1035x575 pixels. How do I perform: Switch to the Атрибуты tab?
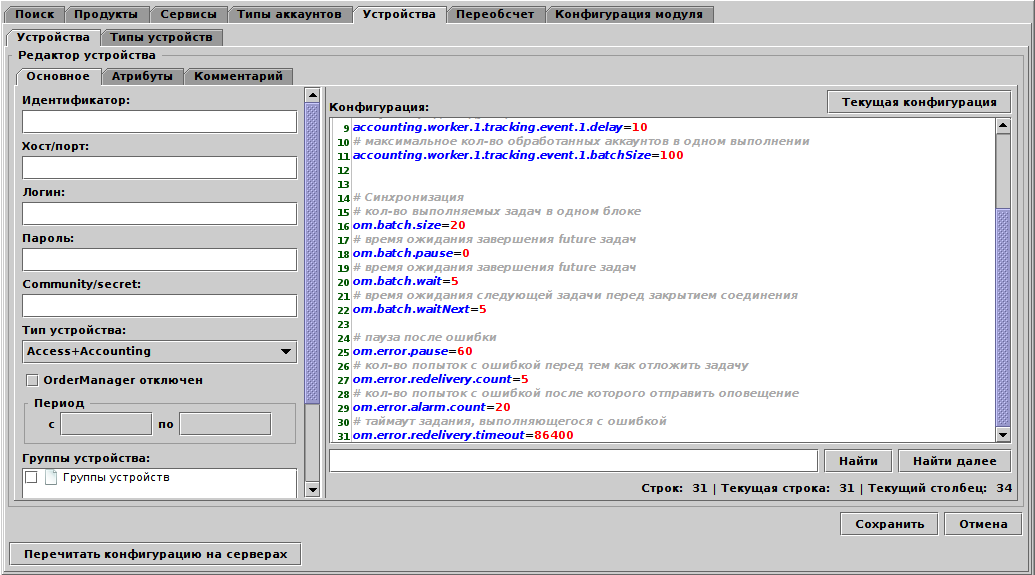coord(142,76)
